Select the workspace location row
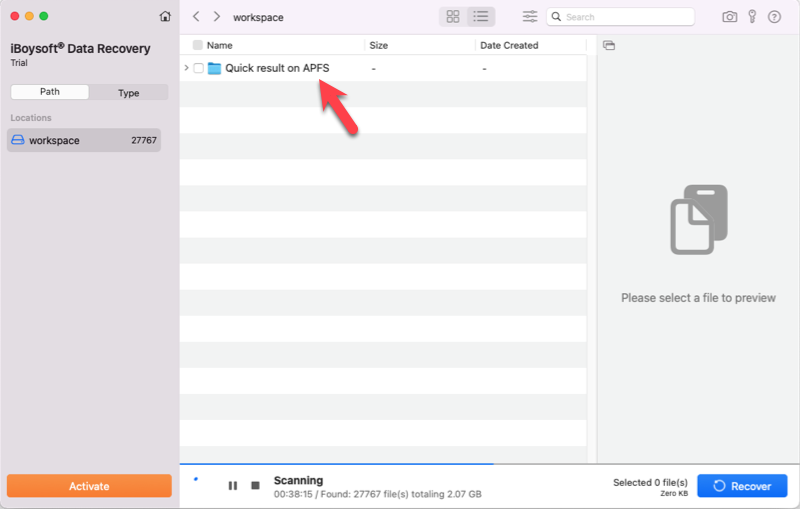Screen dimensions: 800x509 84,140
